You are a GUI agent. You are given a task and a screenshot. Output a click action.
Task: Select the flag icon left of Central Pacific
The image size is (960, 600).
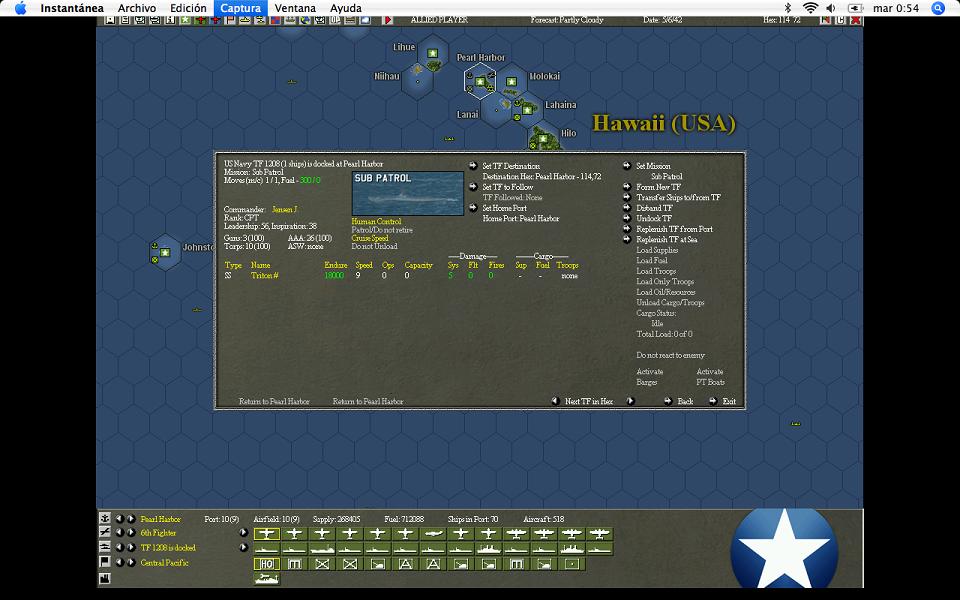point(105,562)
